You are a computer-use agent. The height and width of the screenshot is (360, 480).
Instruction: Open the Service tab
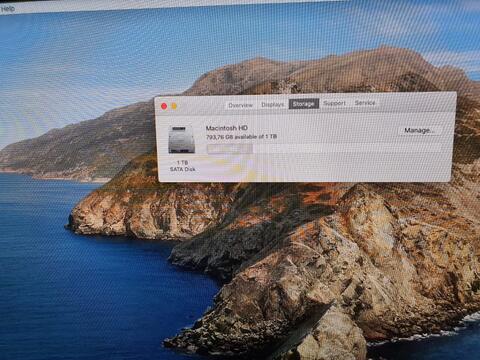tap(365, 103)
